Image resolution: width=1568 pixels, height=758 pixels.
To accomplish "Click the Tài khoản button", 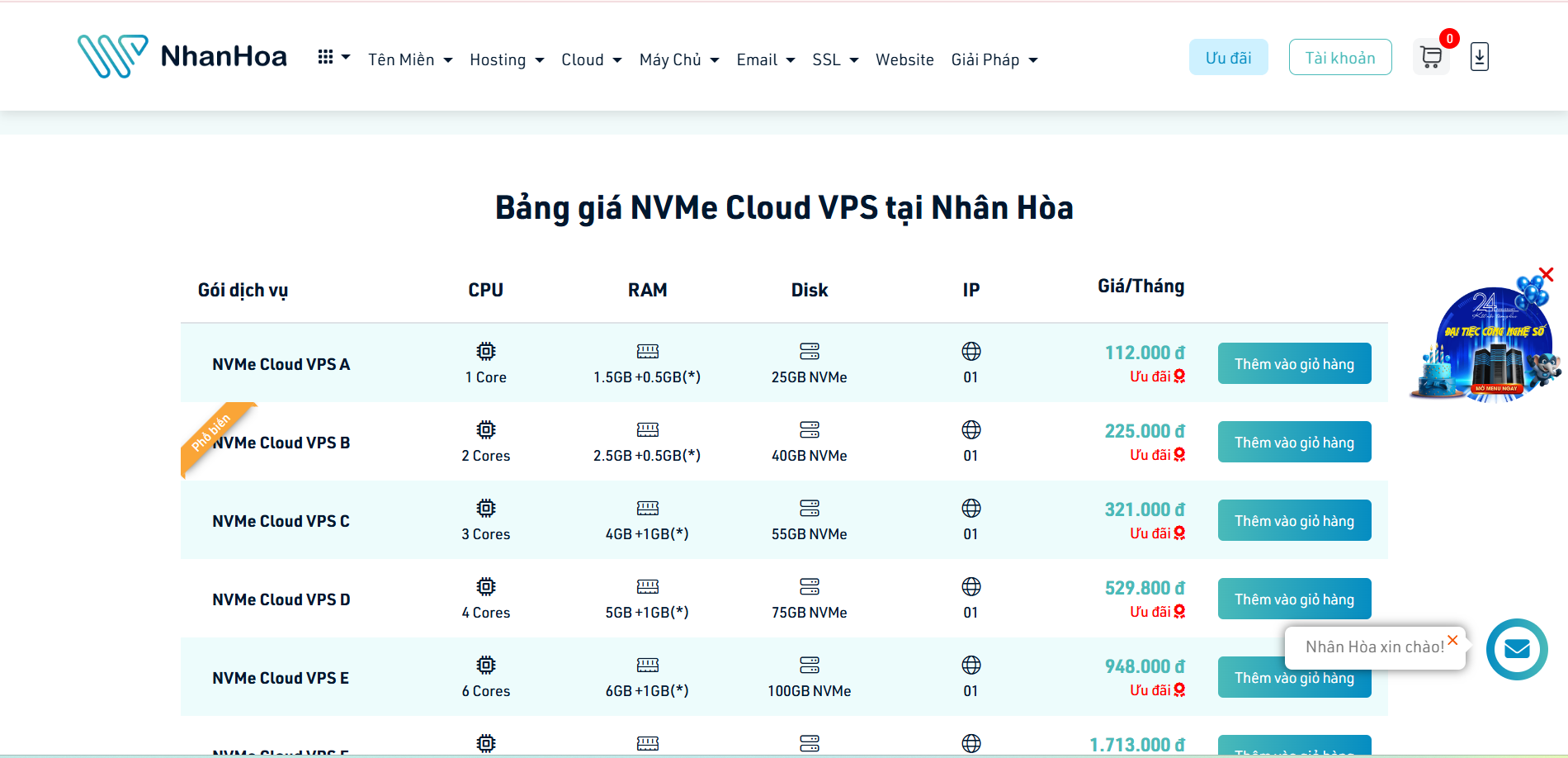I will coord(1339,58).
